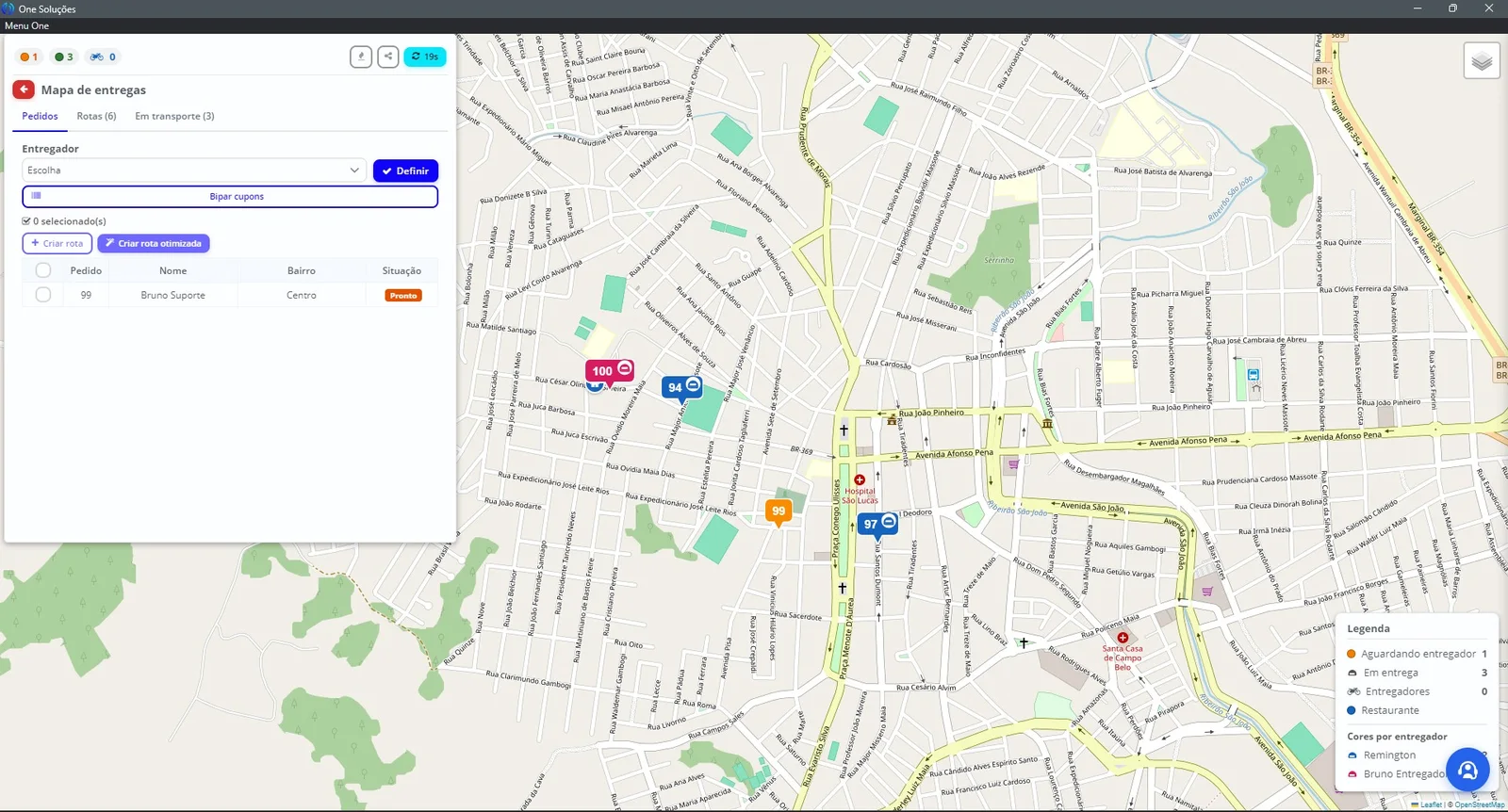
Task: Click 'Em entrega' legend entry
Action: tap(1390, 673)
